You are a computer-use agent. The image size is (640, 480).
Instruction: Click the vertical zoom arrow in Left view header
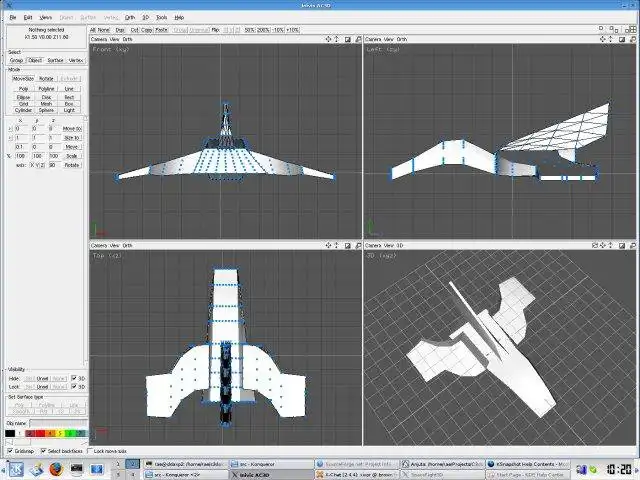[x=611, y=39]
